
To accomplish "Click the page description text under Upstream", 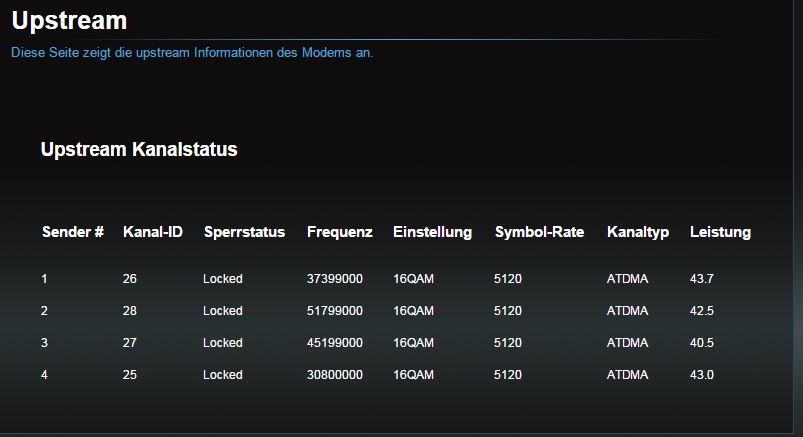I will (x=192, y=52).
